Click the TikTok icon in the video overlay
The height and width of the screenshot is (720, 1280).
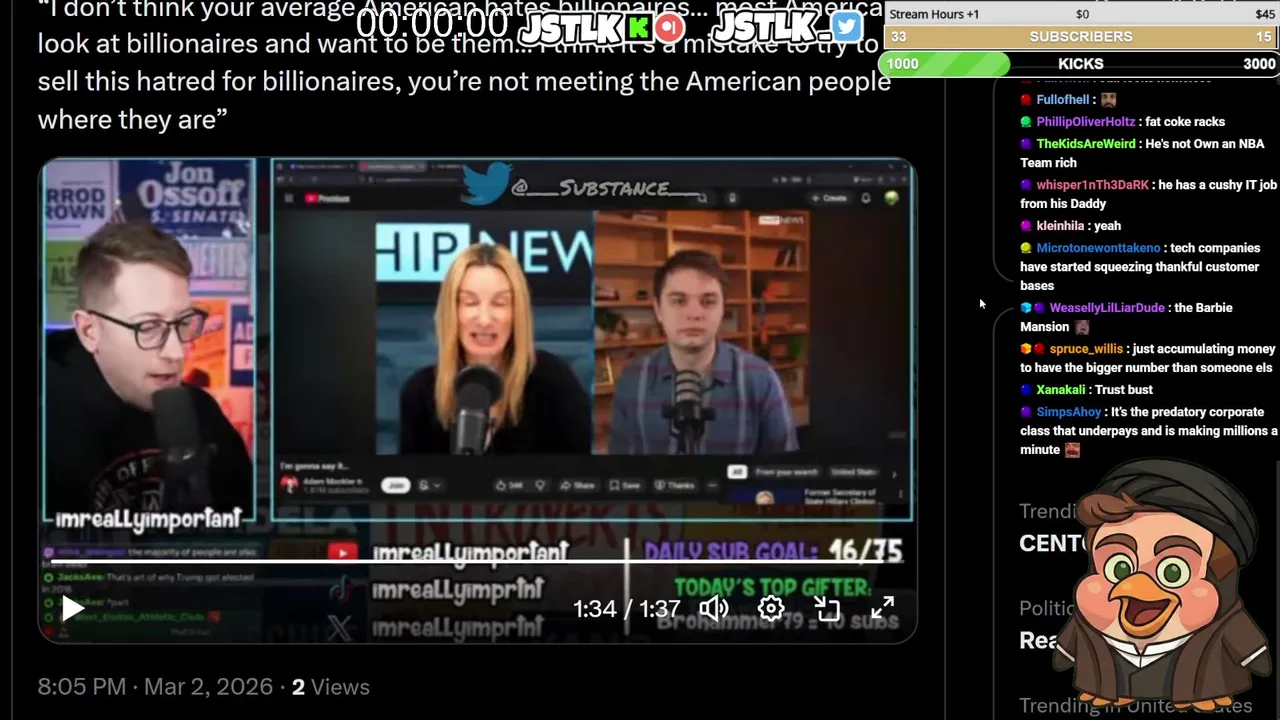342,590
